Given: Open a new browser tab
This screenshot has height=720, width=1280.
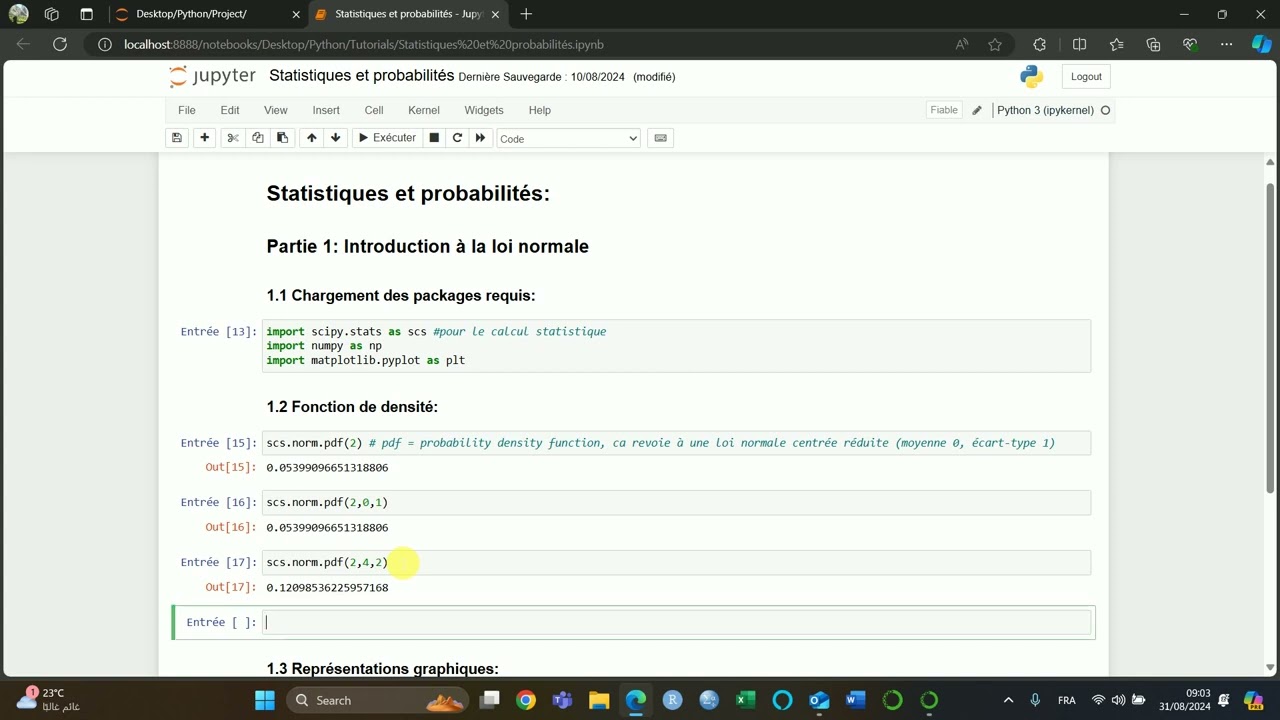Looking at the screenshot, I should (526, 14).
